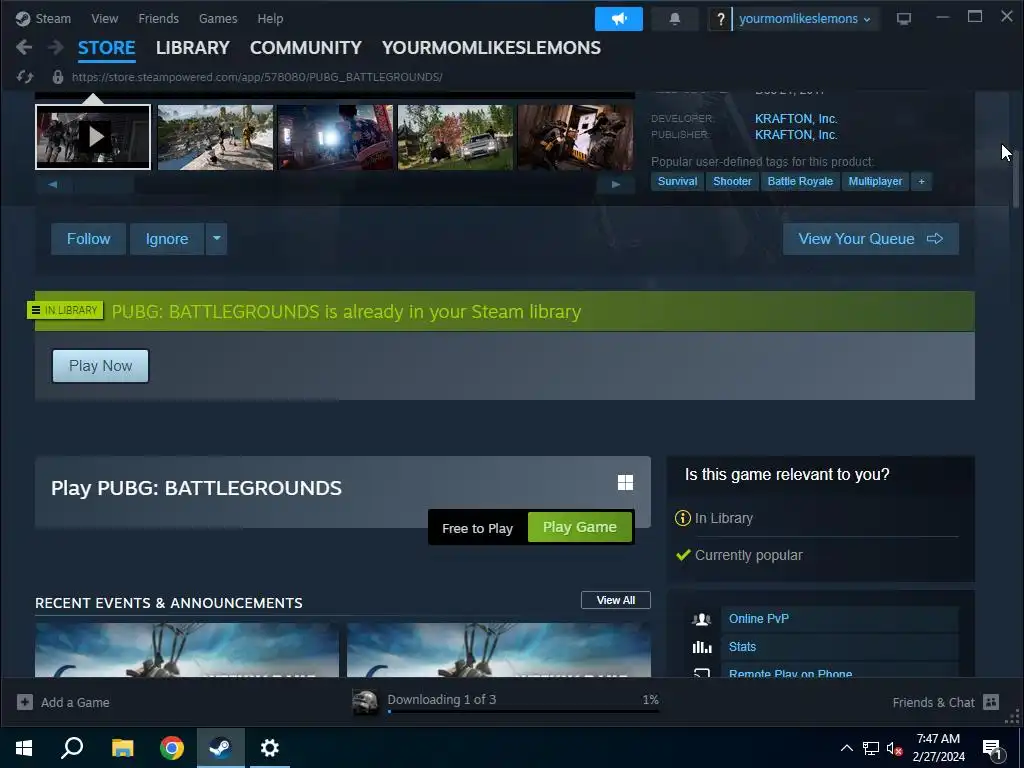This screenshot has height=768, width=1024.
Task: Launch Chrome from the taskbar
Action: tap(172, 748)
